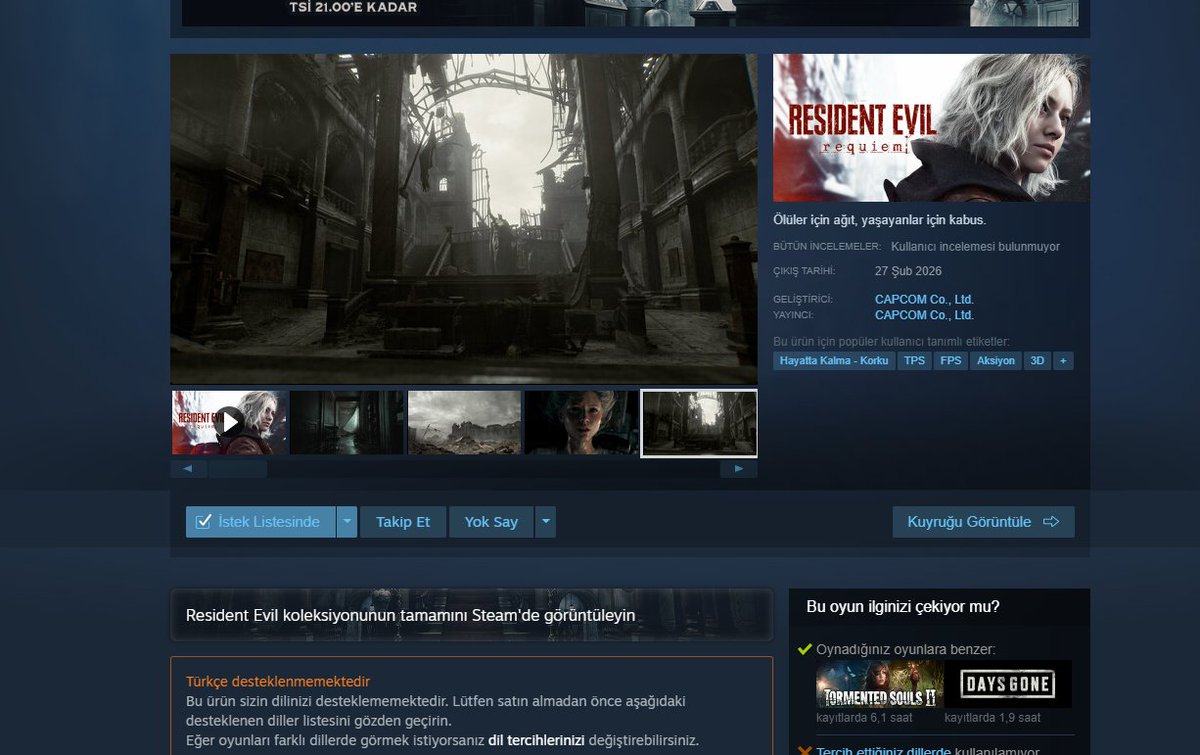Click the left arrow of thumbnail strip
The image size is (1200, 755).
click(188, 468)
